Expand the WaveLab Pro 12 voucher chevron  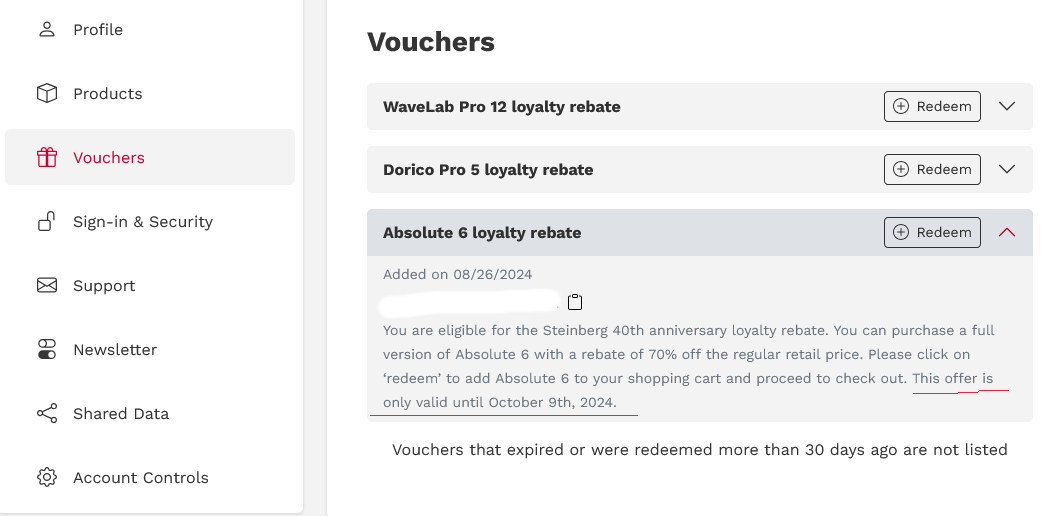point(1007,106)
